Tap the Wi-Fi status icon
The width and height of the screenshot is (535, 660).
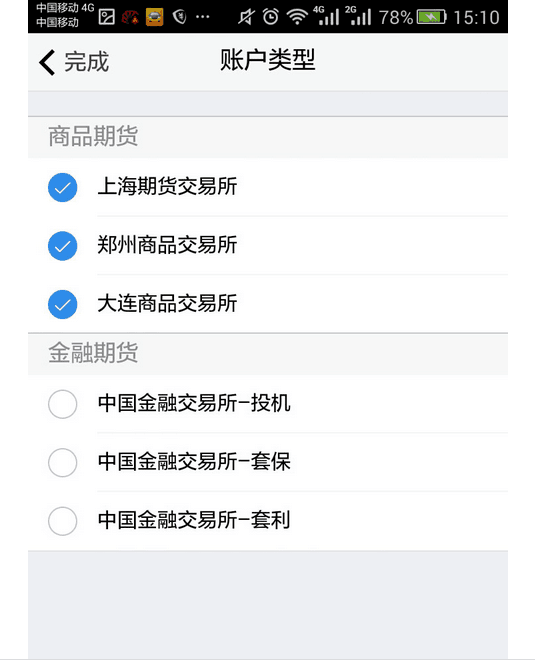(x=297, y=17)
